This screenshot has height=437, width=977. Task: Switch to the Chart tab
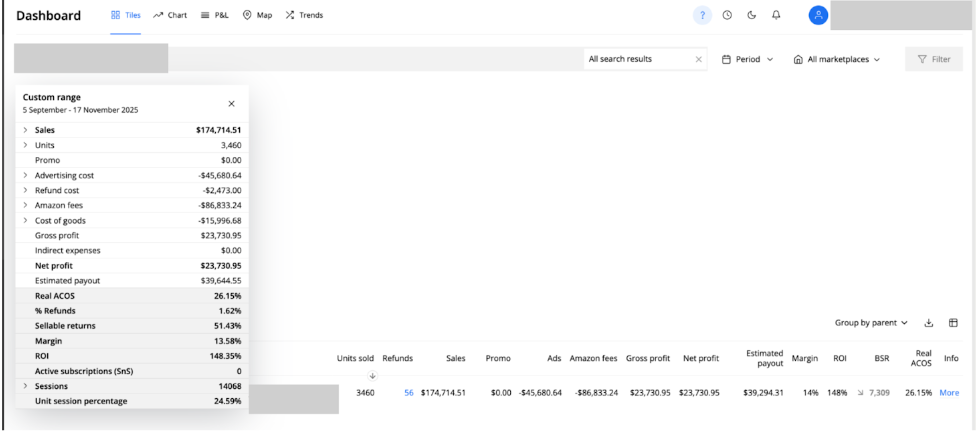[170, 16]
